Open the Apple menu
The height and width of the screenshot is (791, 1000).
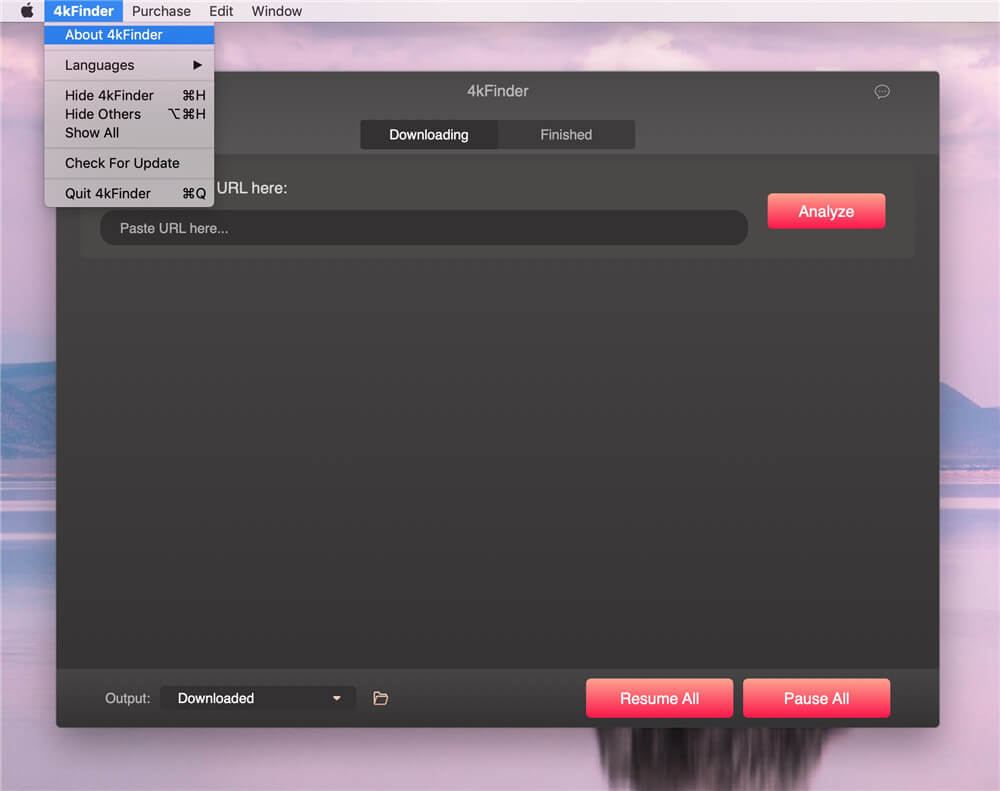[26, 11]
